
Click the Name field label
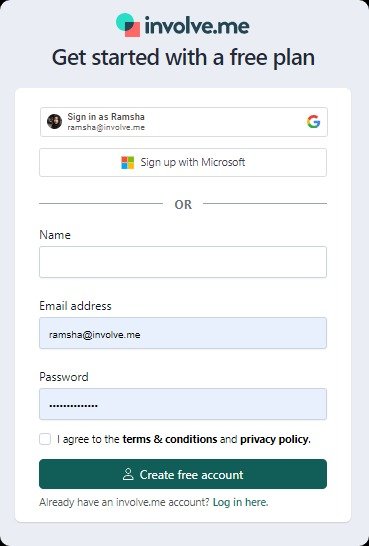(x=55, y=235)
